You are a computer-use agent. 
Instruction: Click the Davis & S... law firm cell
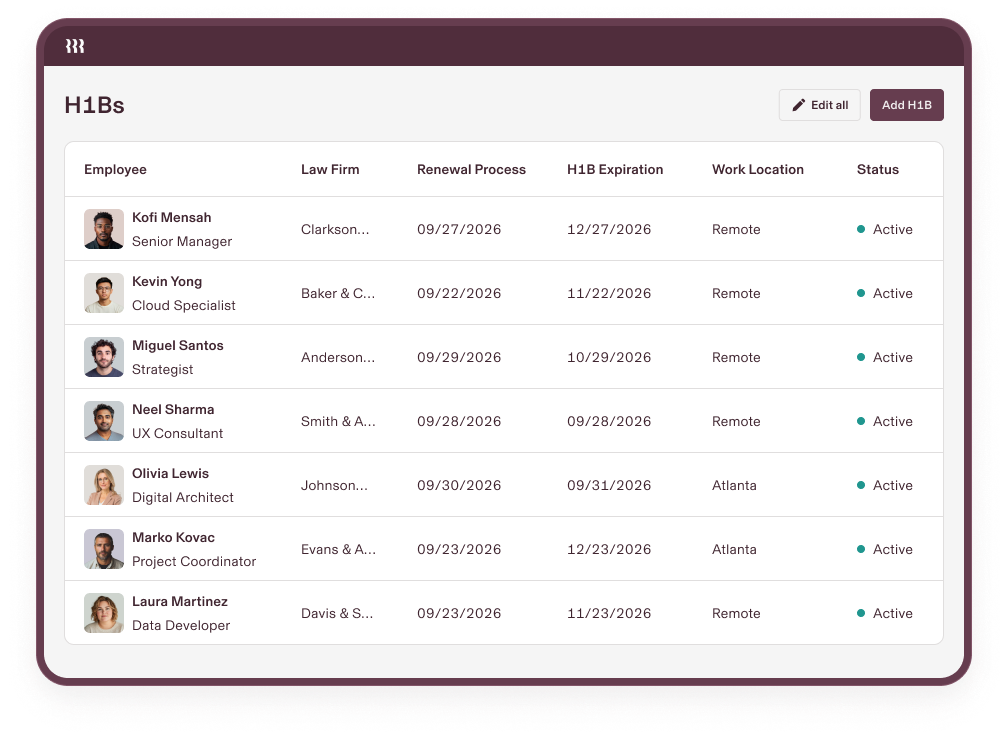click(x=337, y=613)
